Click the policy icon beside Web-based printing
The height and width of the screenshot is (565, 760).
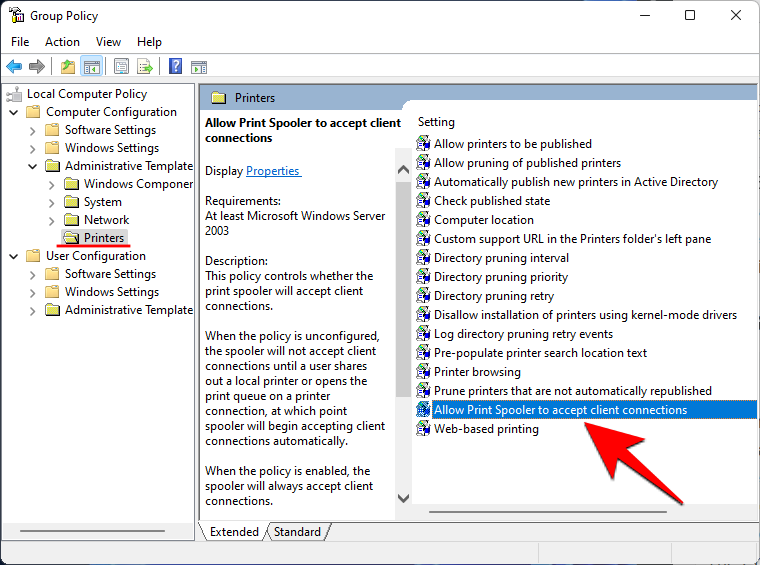pos(423,428)
